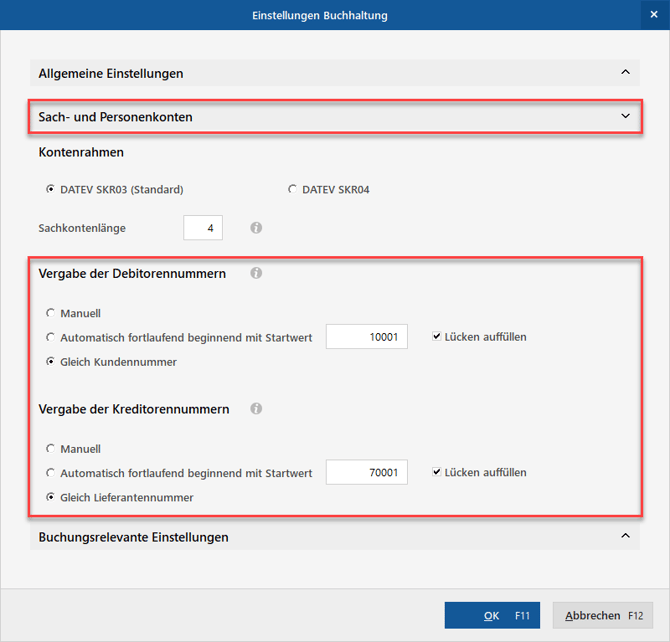Screen dimensions: 670x642
Task: Select DATEV SKR03 (Standard) radio button
Action: coord(51,189)
